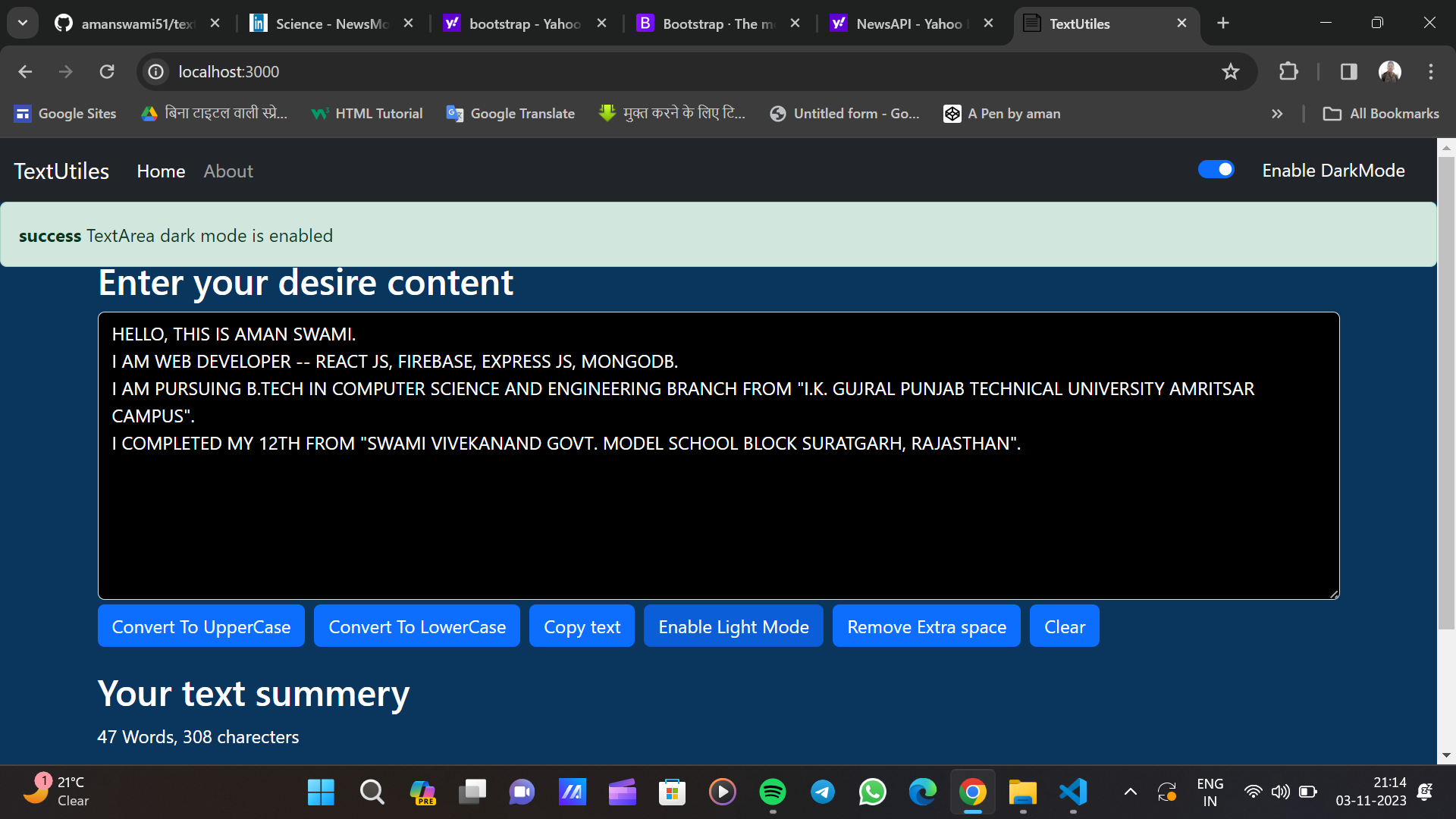Image resolution: width=1456 pixels, height=819 pixels.
Task: Open the Google Sites bookmark
Action: coord(65,114)
